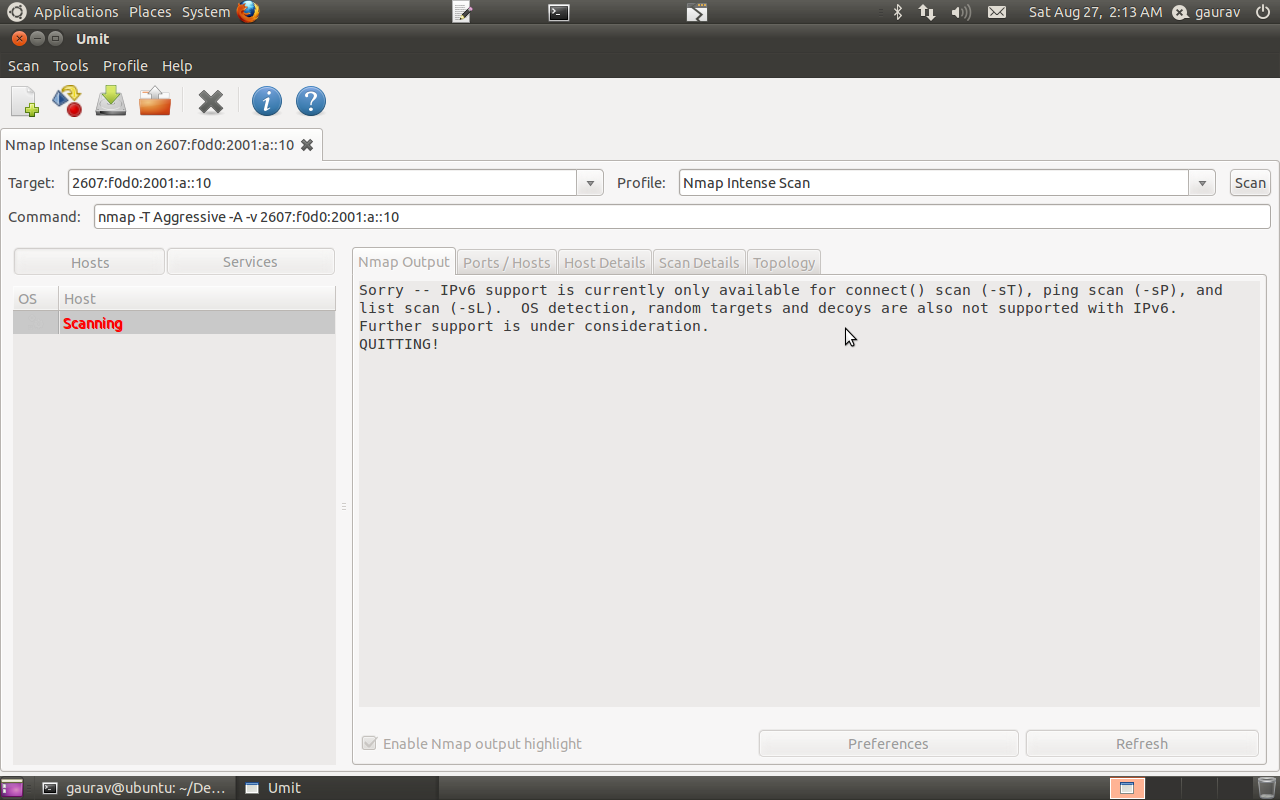Click the Scan button
This screenshot has width=1280, height=800.
pyautogui.click(x=1250, y=183)
